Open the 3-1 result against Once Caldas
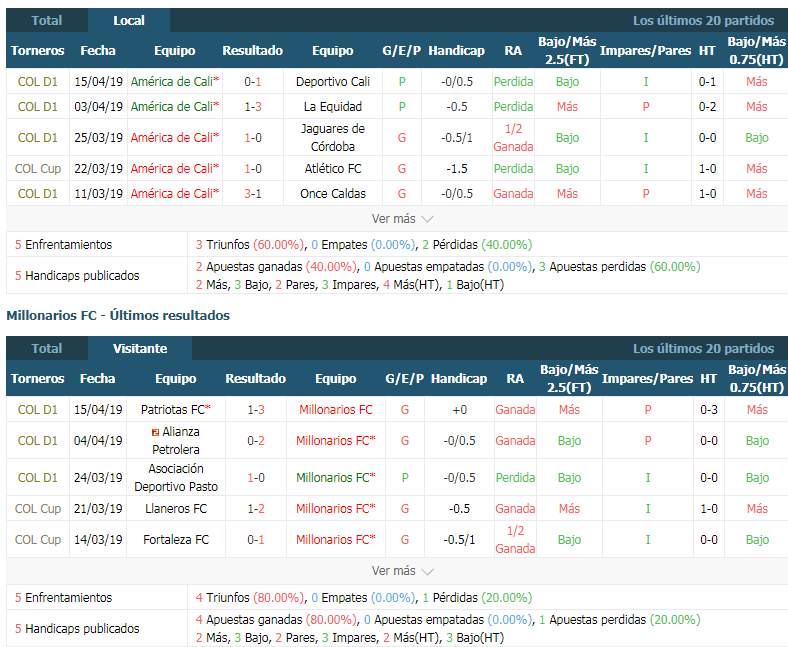 coord(253,194)
